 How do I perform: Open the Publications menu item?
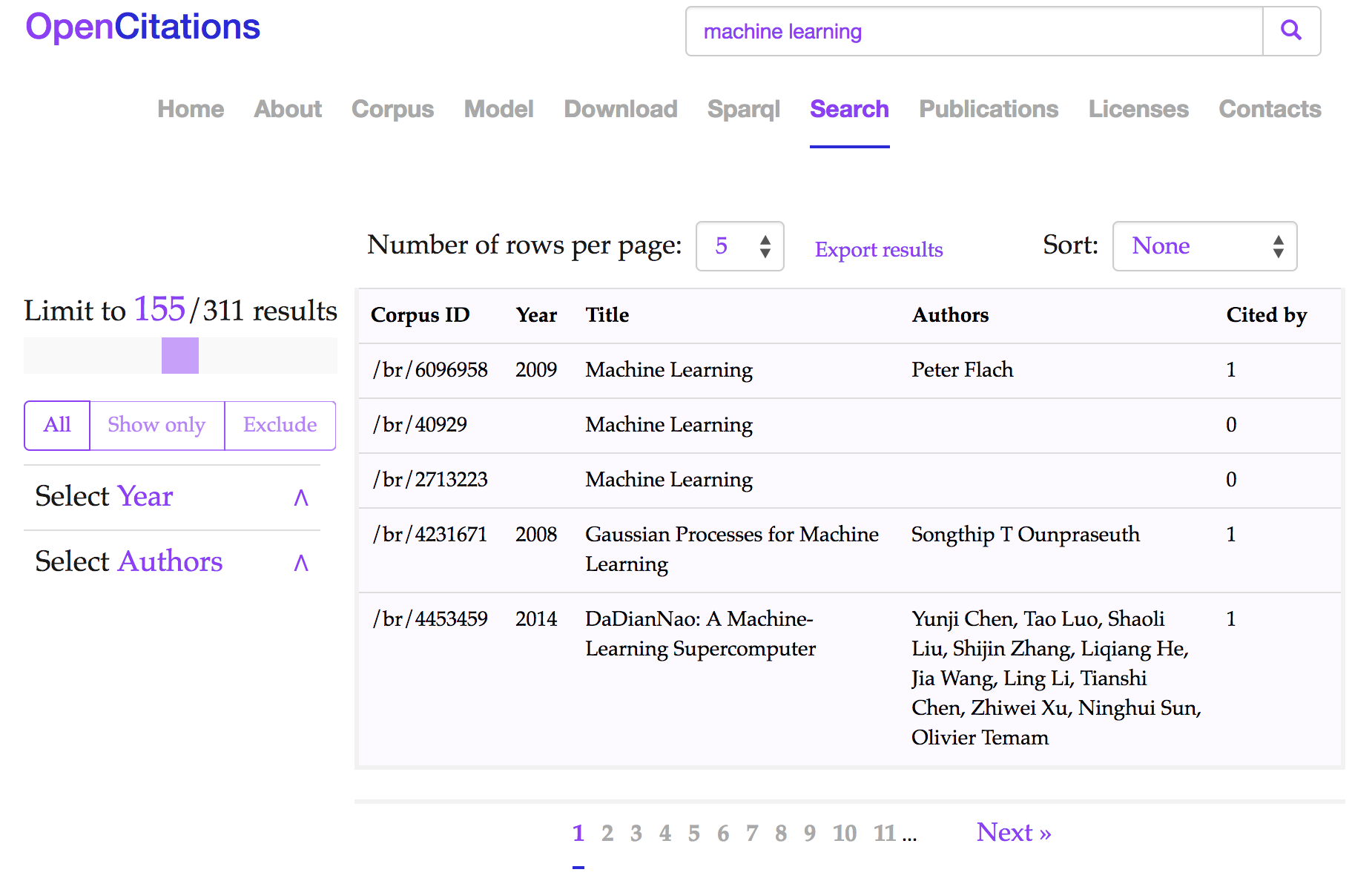click(x=989, y=109)
